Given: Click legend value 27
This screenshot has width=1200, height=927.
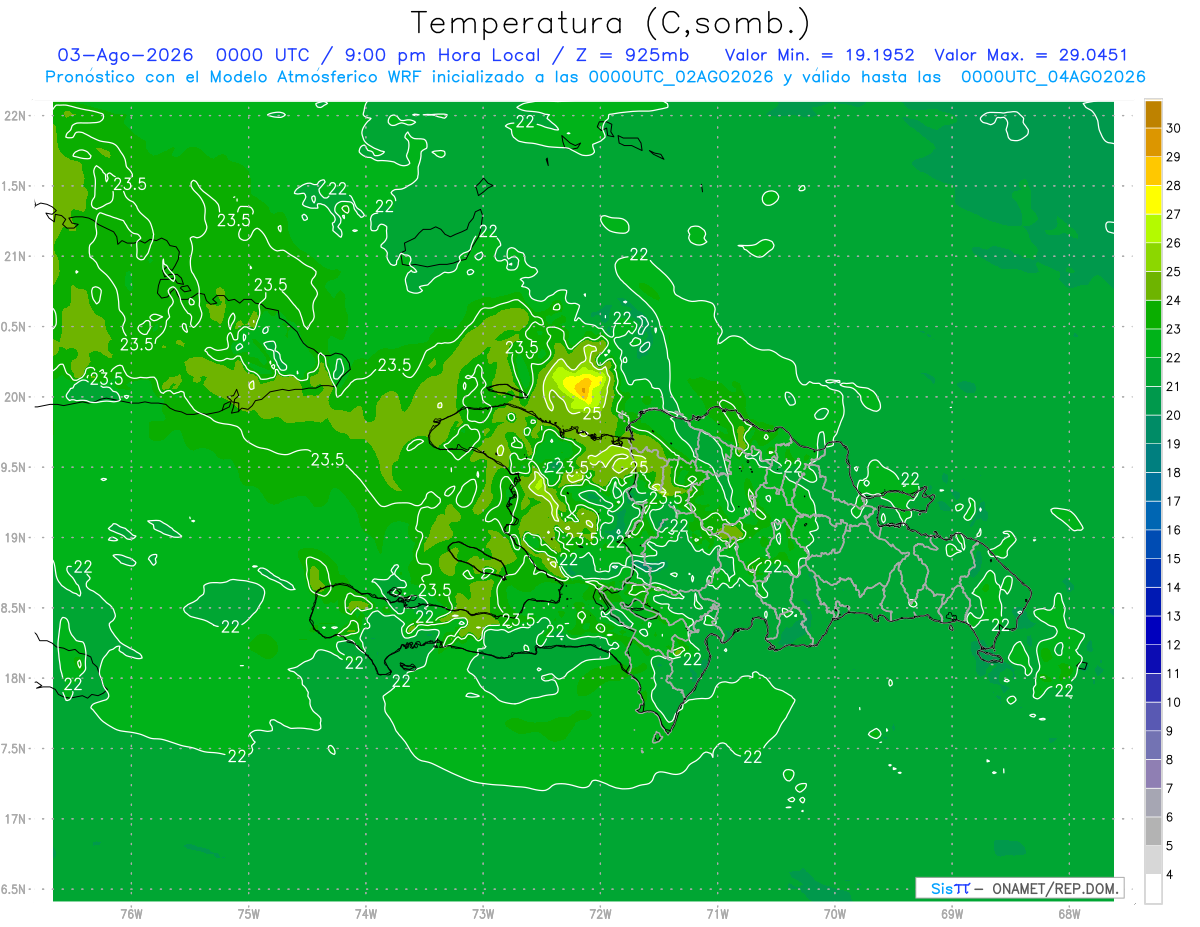Looking at the screenshot, I should (x=1173, y=214).
